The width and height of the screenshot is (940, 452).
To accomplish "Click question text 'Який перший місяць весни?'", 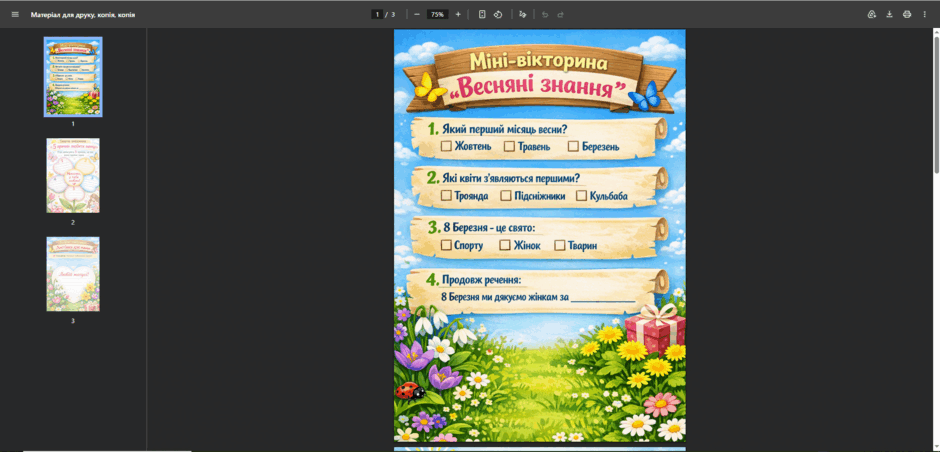I will tap(505, 129).
